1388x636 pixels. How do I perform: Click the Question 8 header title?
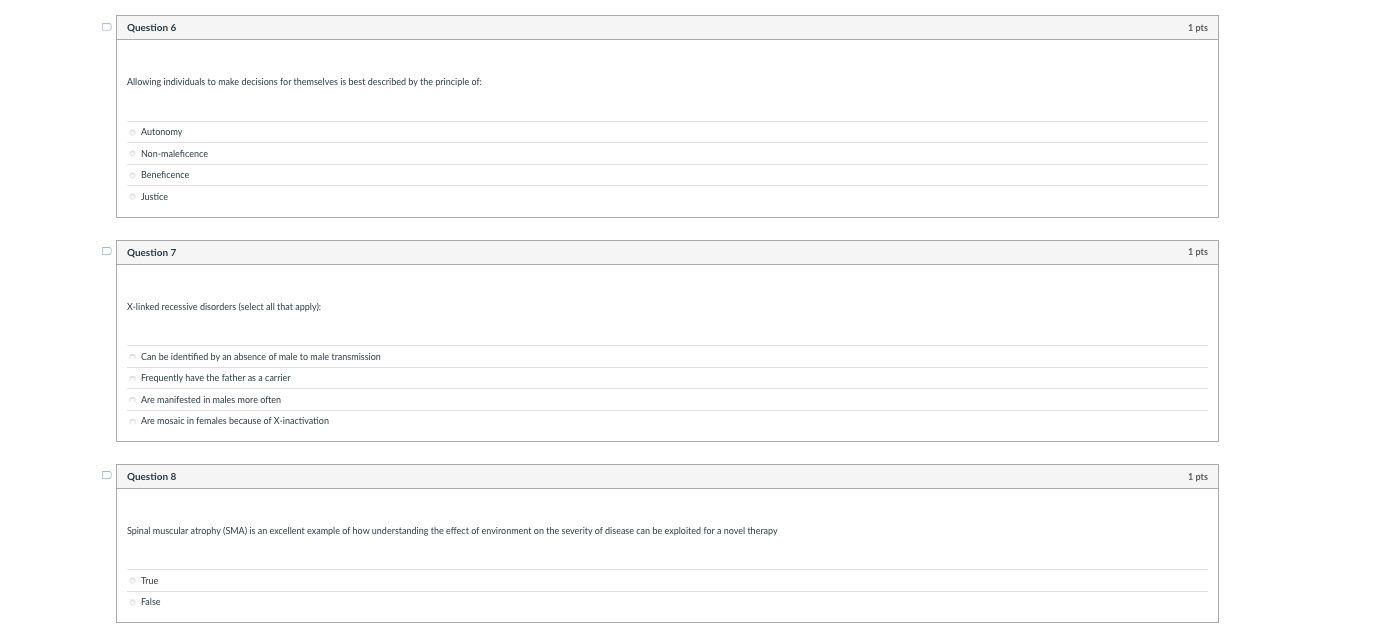pos(151,477)
